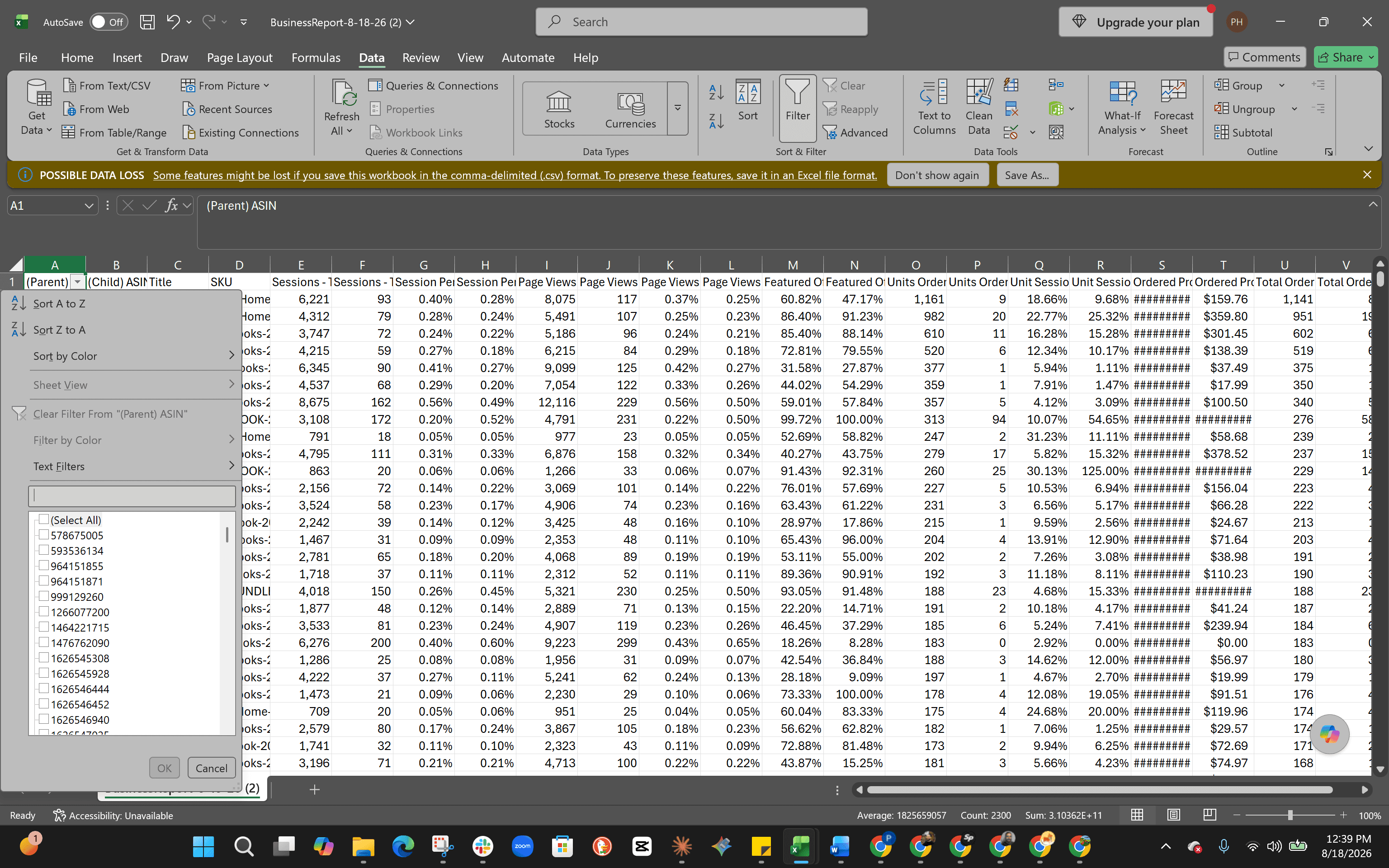
Task: Click Subtotal in Outline group
Action: tap(1243, 132)
